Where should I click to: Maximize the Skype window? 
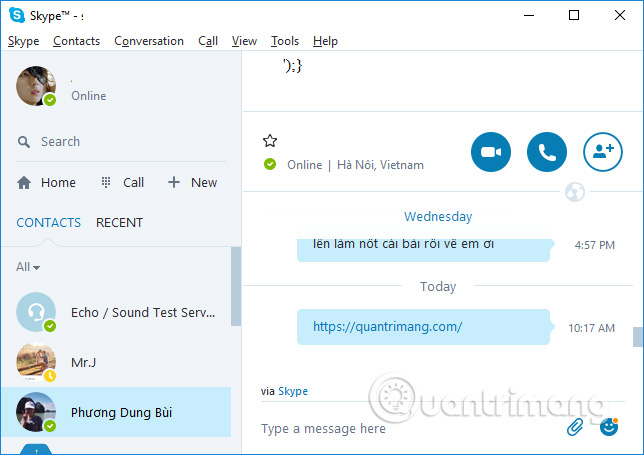[574, 15]
